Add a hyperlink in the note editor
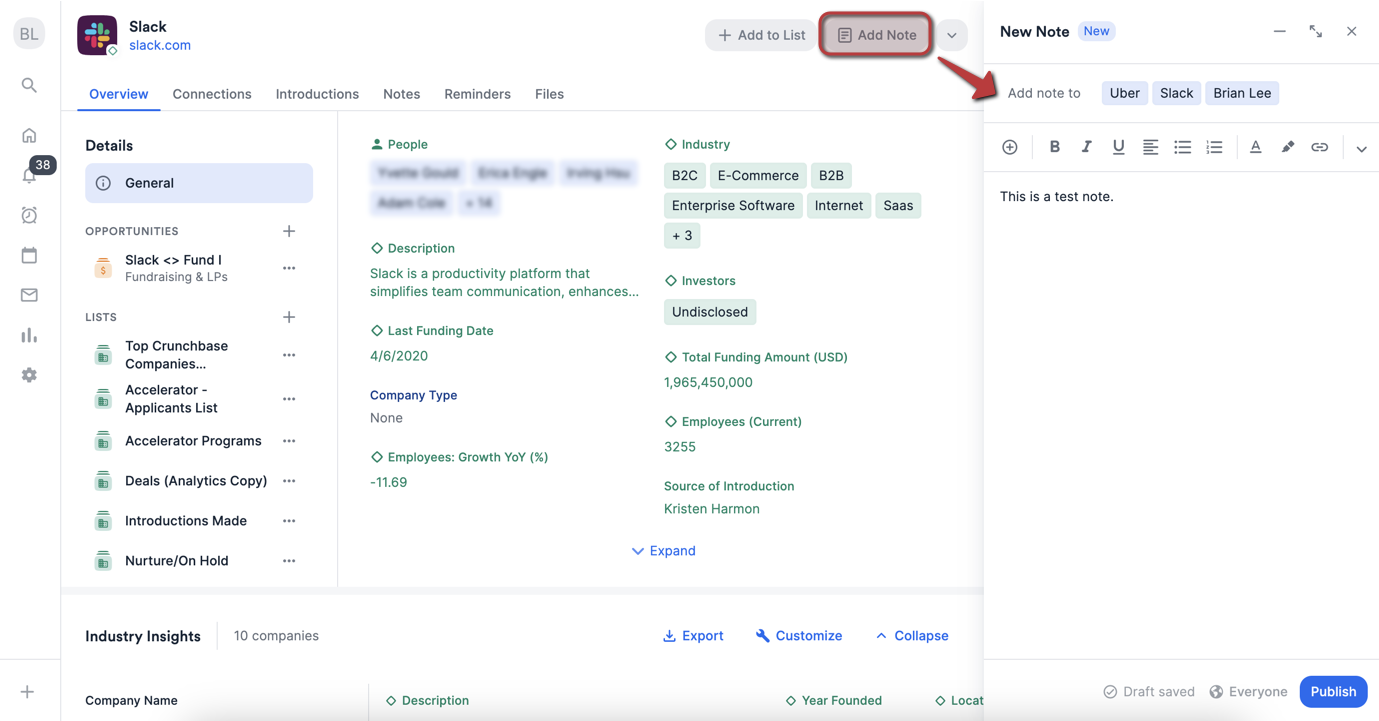 point(1319,147)
